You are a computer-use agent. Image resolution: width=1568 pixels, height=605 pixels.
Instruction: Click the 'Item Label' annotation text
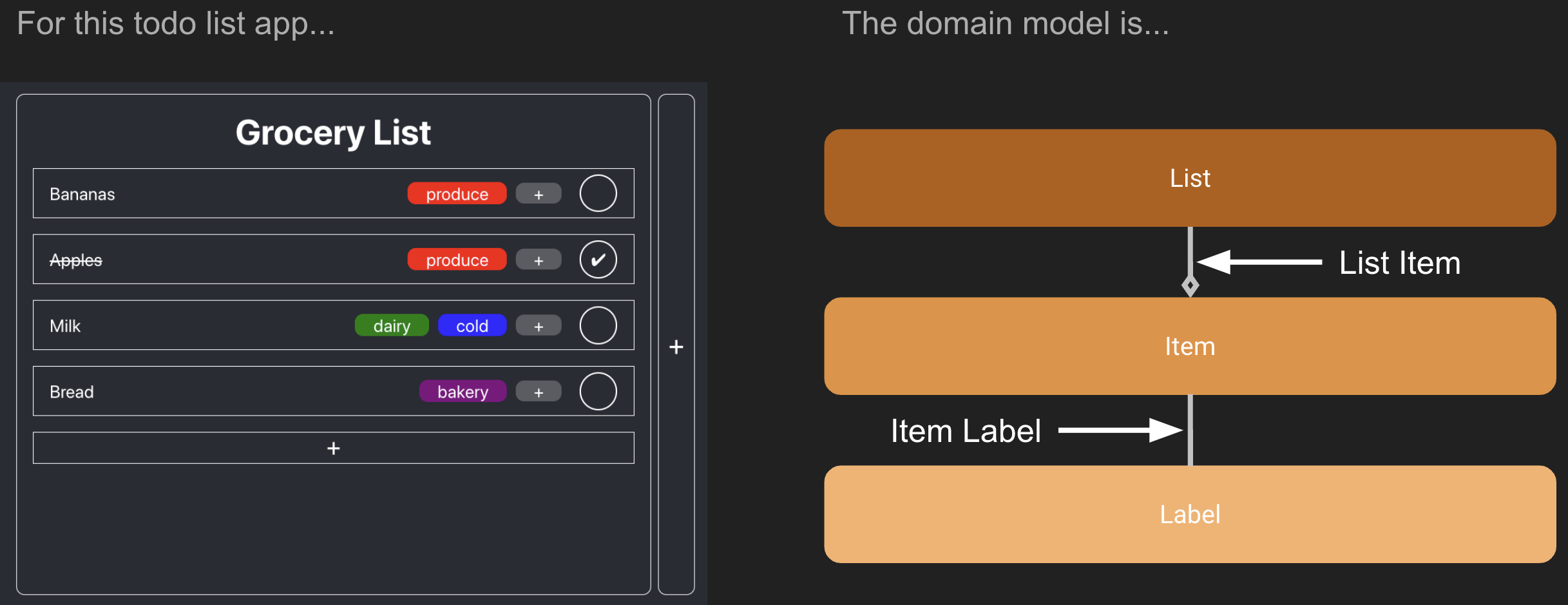point(966,431)
